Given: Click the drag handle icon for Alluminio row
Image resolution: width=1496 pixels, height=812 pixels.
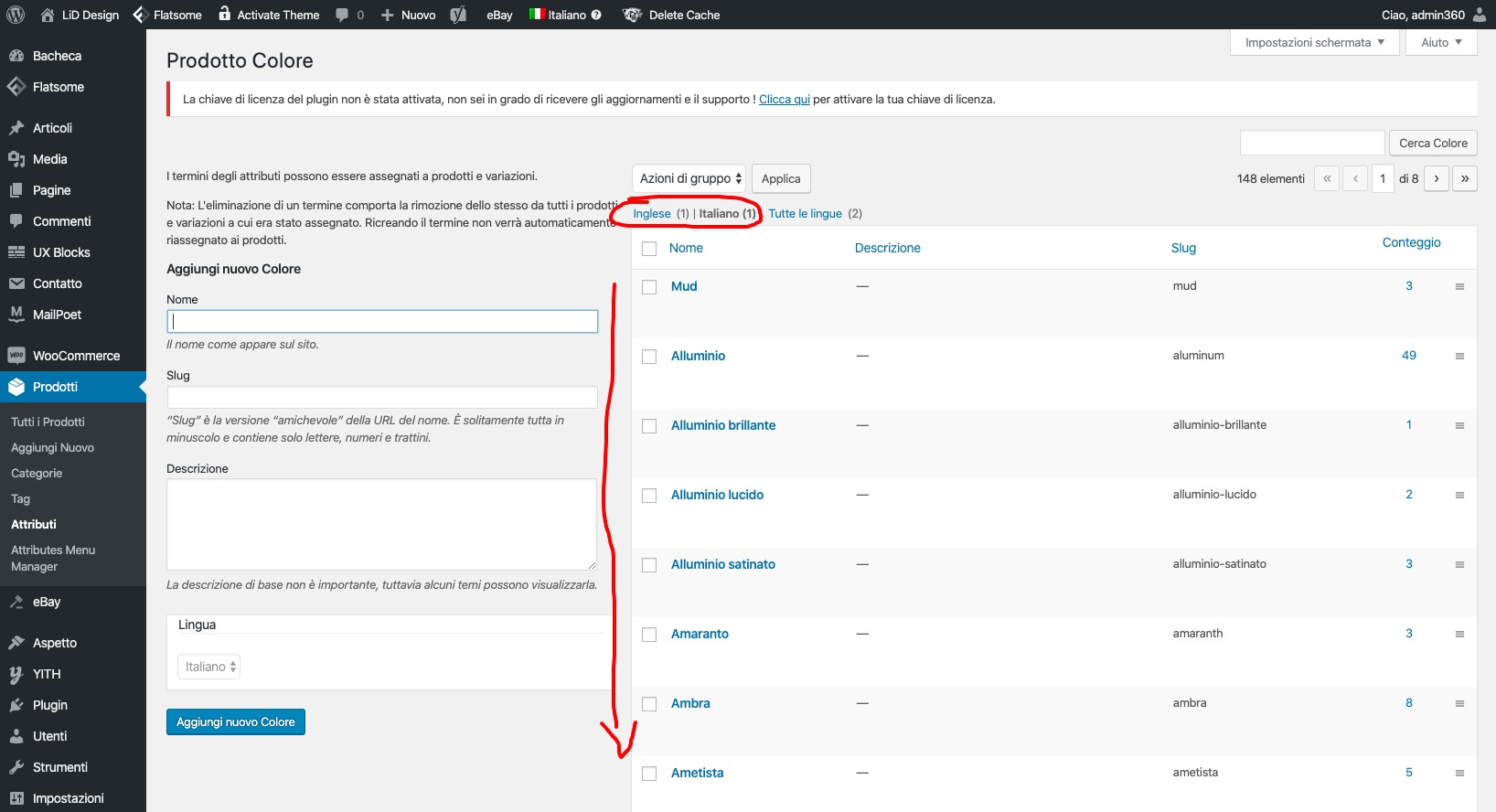Looking at the screenshot, I should (x=1459, y=357).
